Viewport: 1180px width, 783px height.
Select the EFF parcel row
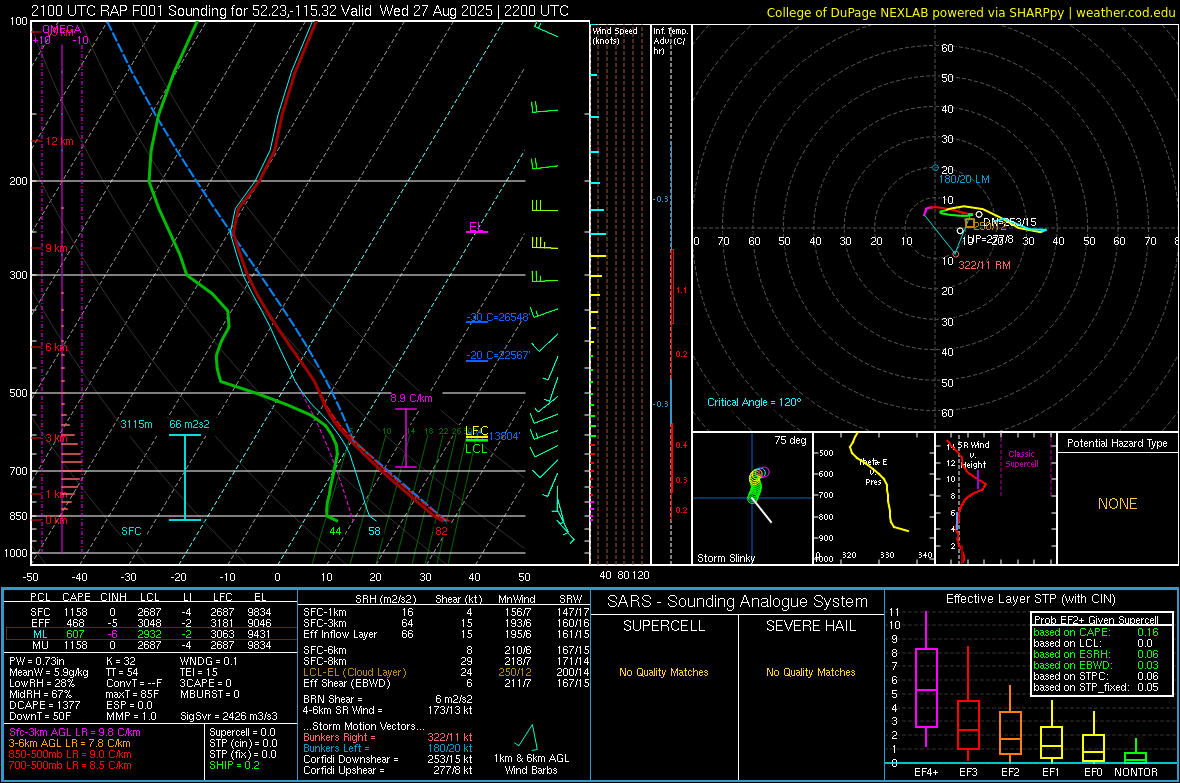(149, 623)
